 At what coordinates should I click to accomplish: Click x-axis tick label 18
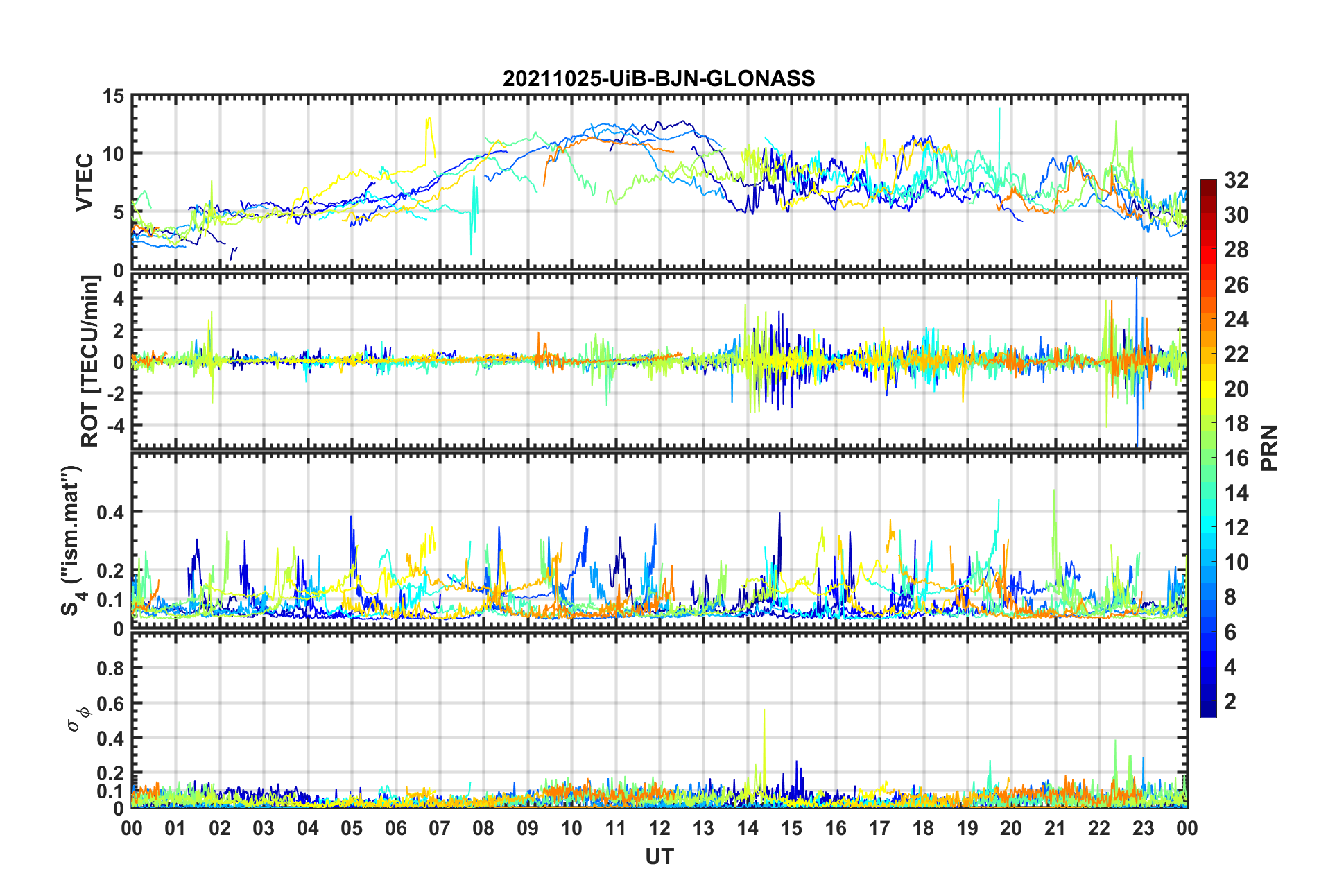pyautogui.click(x=923, y=829)
